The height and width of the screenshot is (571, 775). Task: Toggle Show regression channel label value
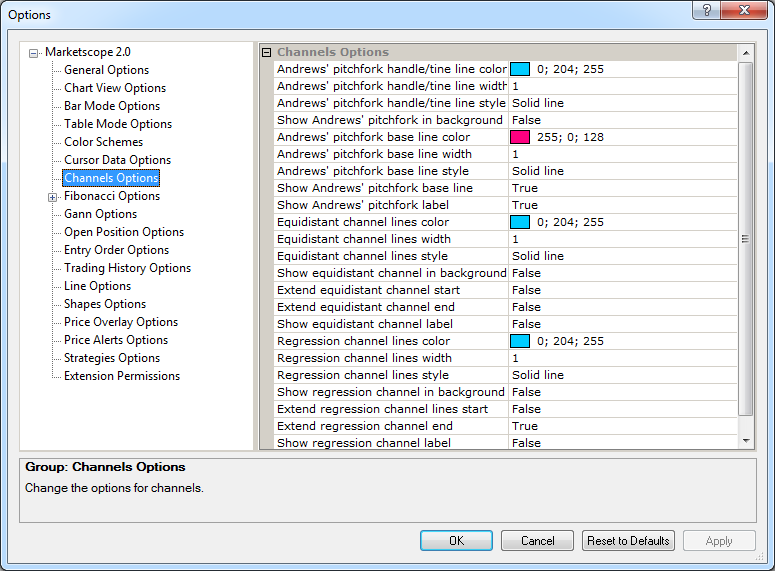pos(623,442)
